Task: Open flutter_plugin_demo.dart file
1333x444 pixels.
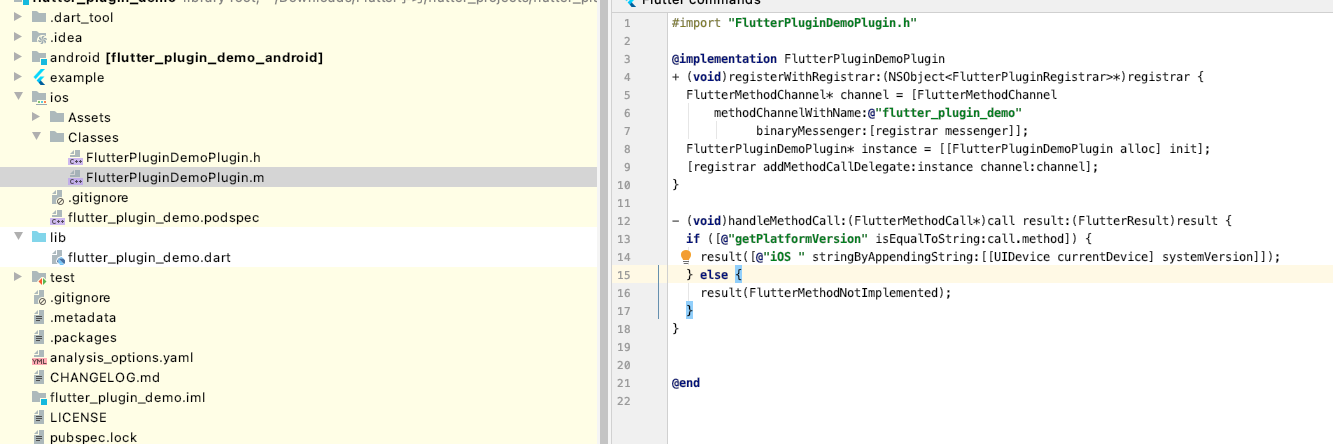Action: tap(149, 257)
